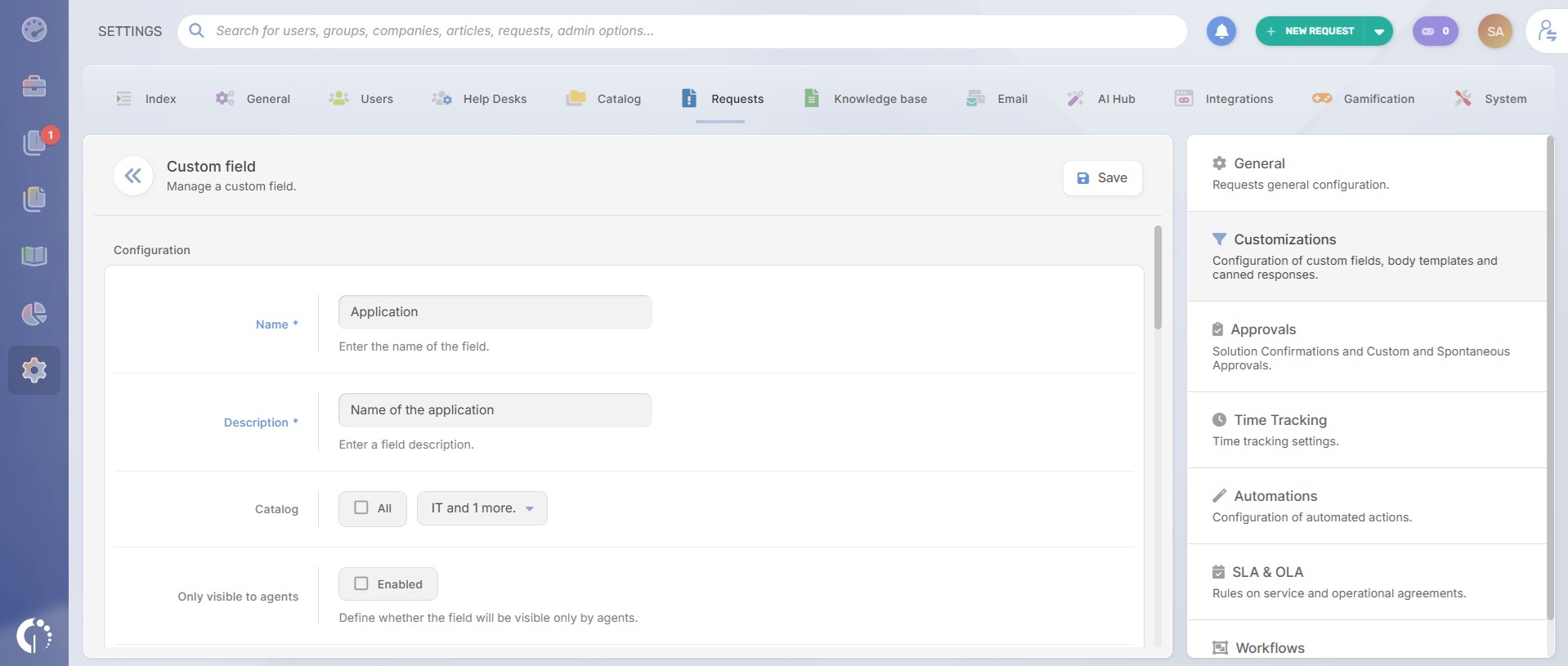Click the Name field containing Application

pyautogui.click(x=495, y=312)
